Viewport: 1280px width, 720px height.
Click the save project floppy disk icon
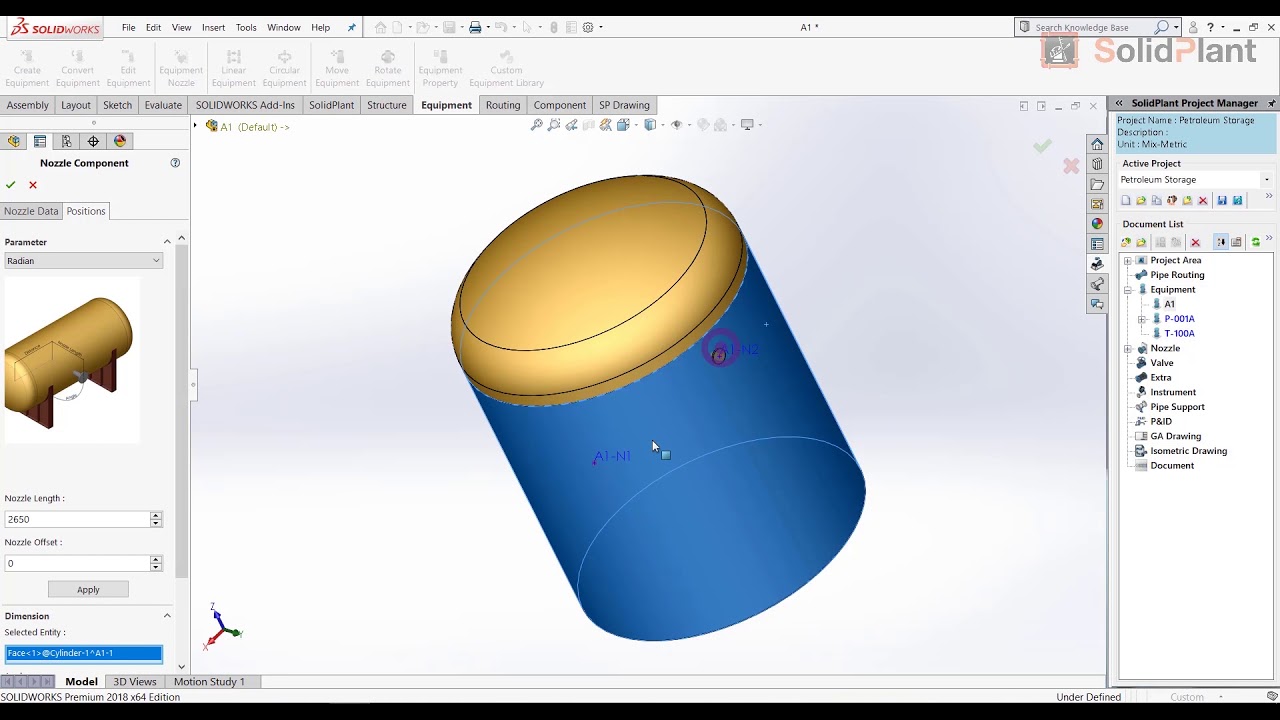coord(1222,201)
